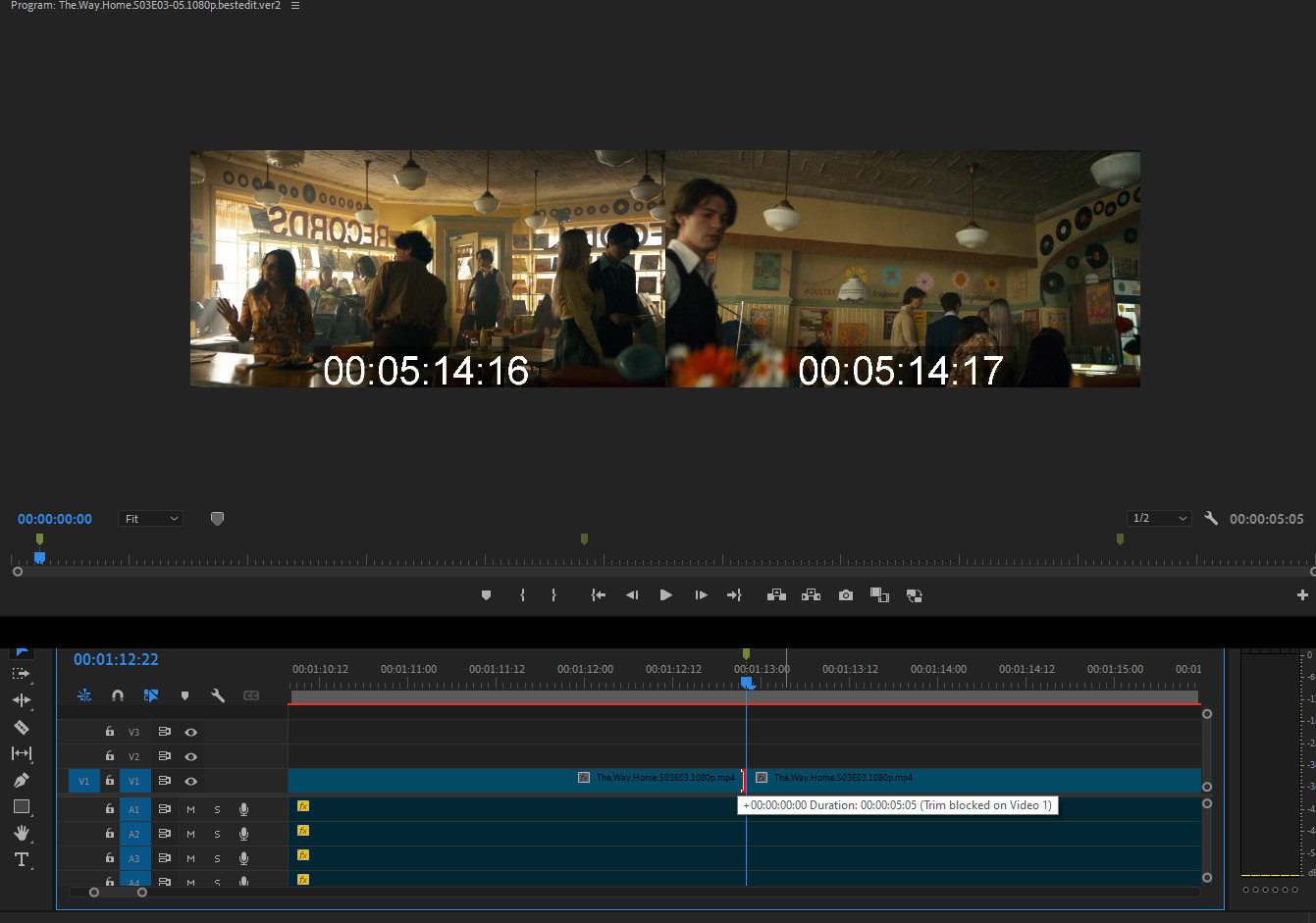The image size is (1316, 923).
Task: Solo audio track A3
Action: pyautogui.click(x=217, y=858)
